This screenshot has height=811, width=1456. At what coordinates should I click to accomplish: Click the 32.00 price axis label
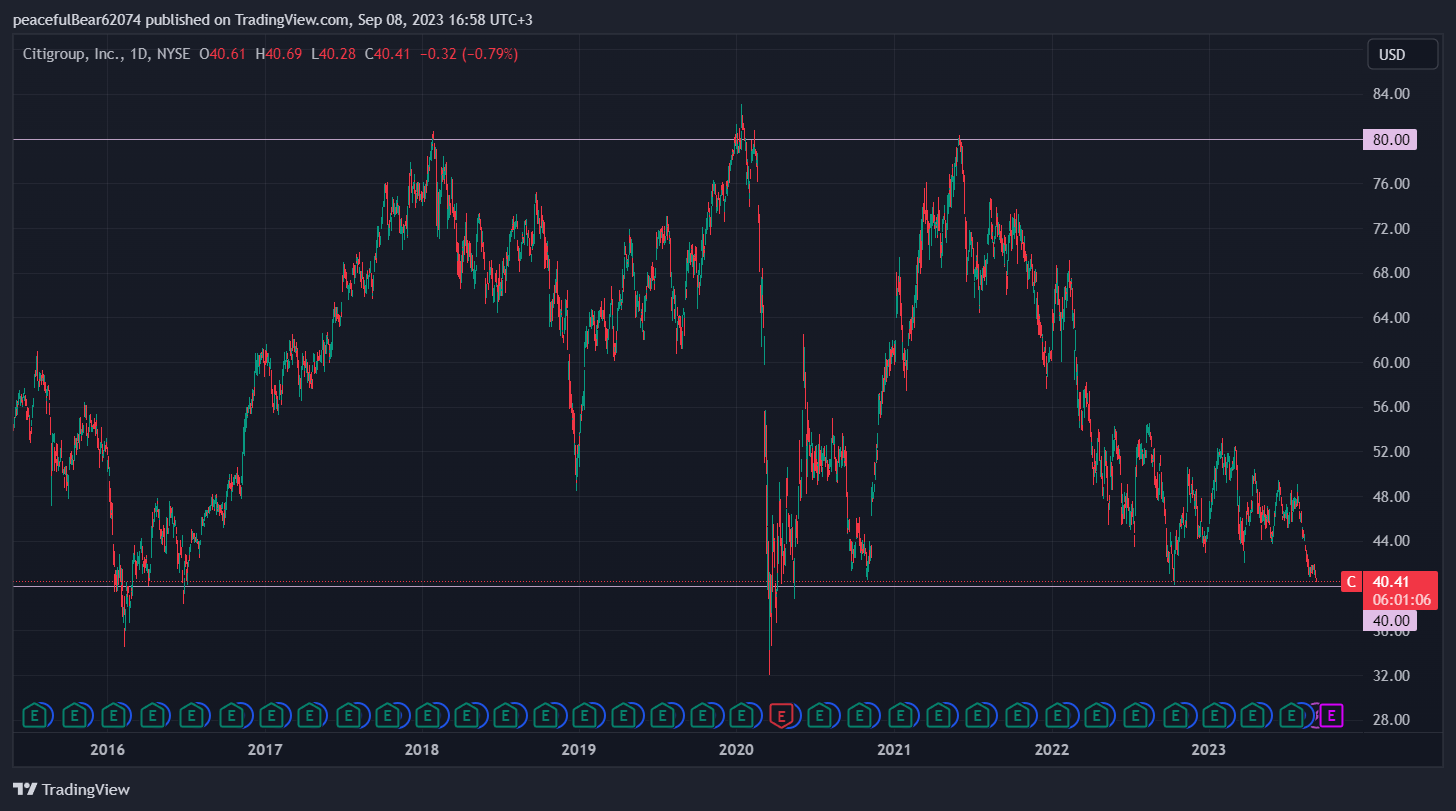click(x=1391, y=676)
